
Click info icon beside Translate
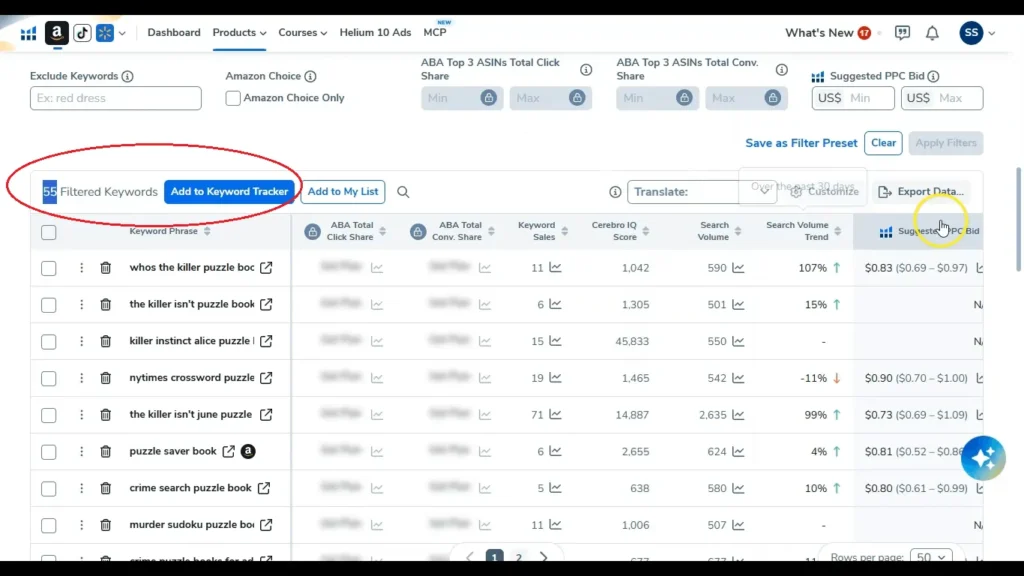615,192
